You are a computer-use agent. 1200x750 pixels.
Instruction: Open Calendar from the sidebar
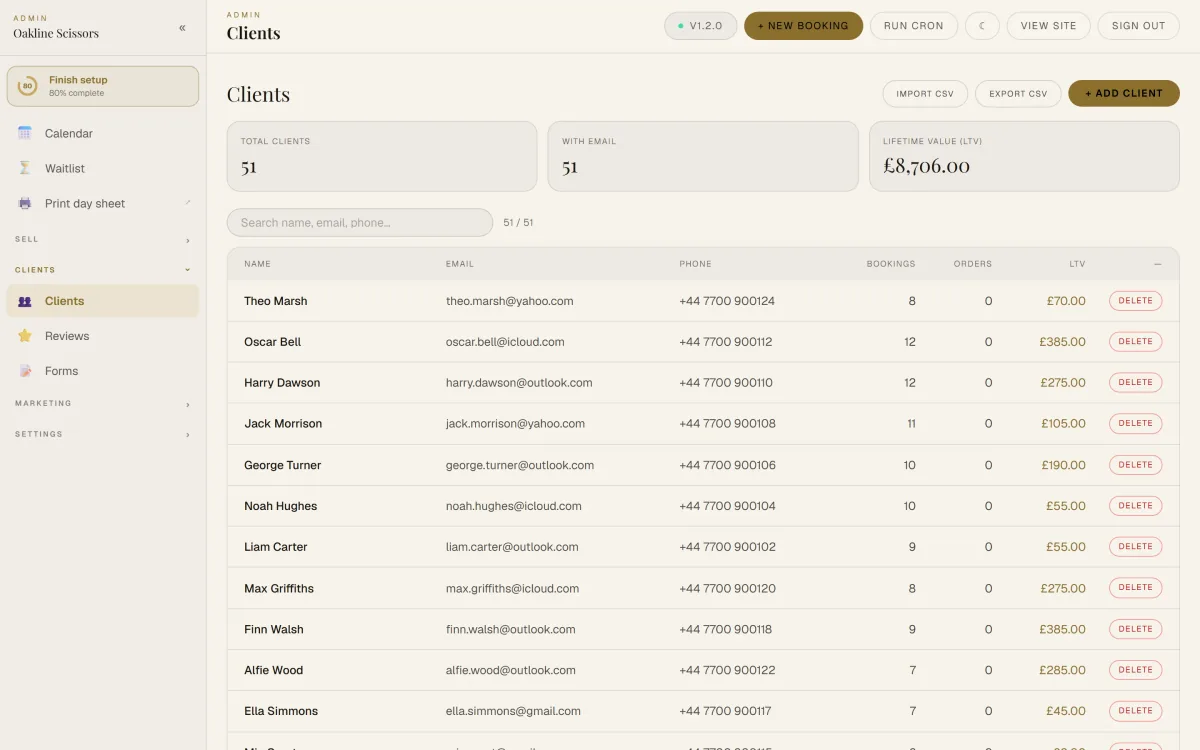click(103, 133)
